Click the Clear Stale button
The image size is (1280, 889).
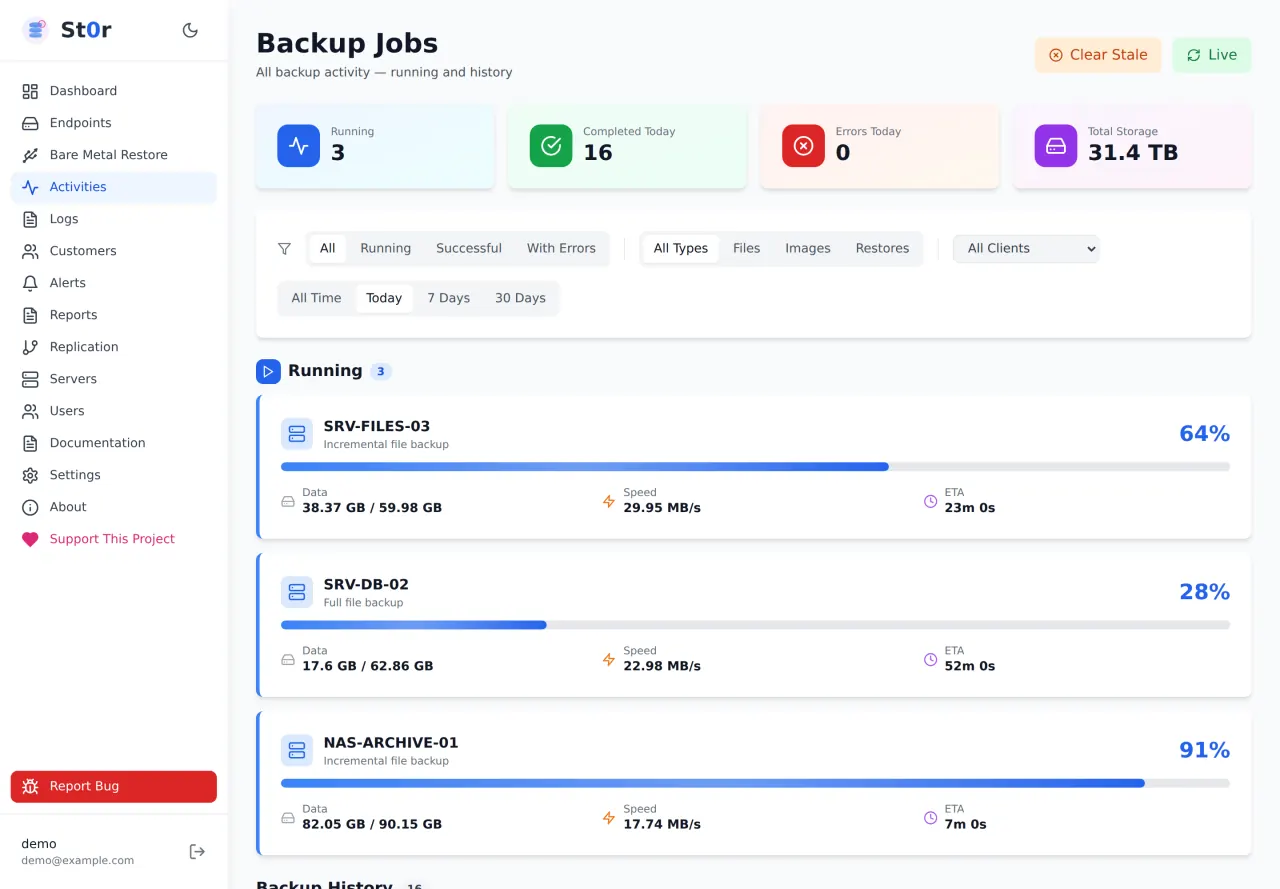click(x=1098, y=55)
